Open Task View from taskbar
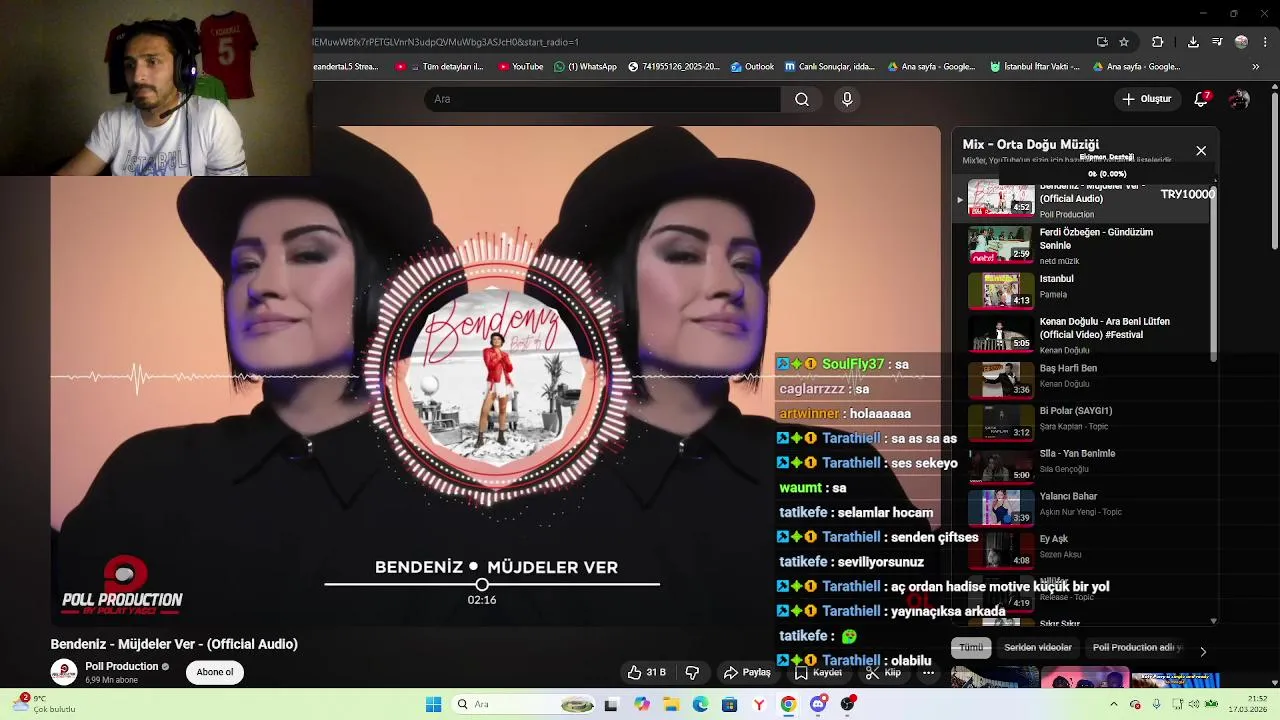The height and width of the screenshot is (720, 1280). pos(611,704)
